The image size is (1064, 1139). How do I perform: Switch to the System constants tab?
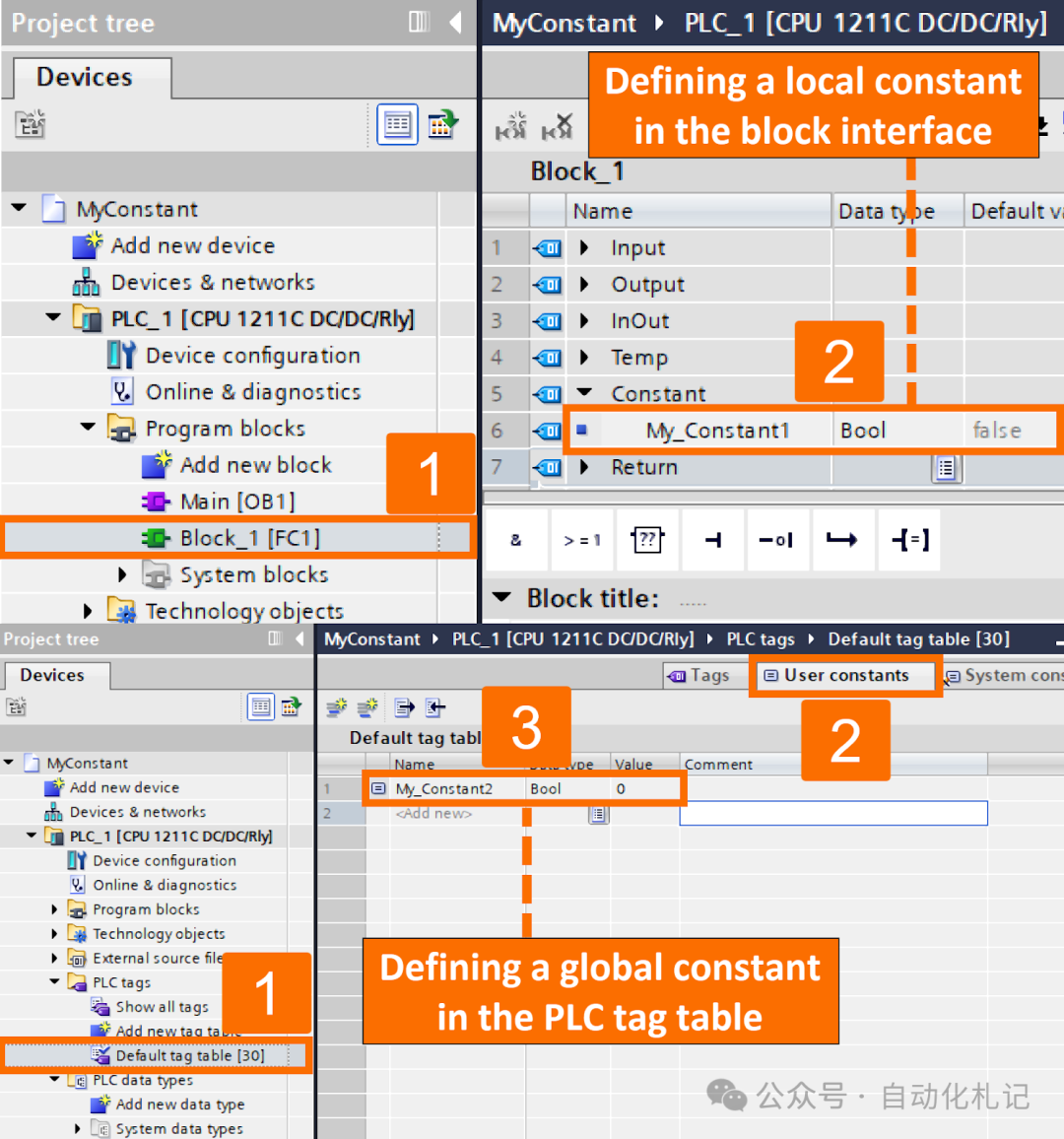point(1004,676)
